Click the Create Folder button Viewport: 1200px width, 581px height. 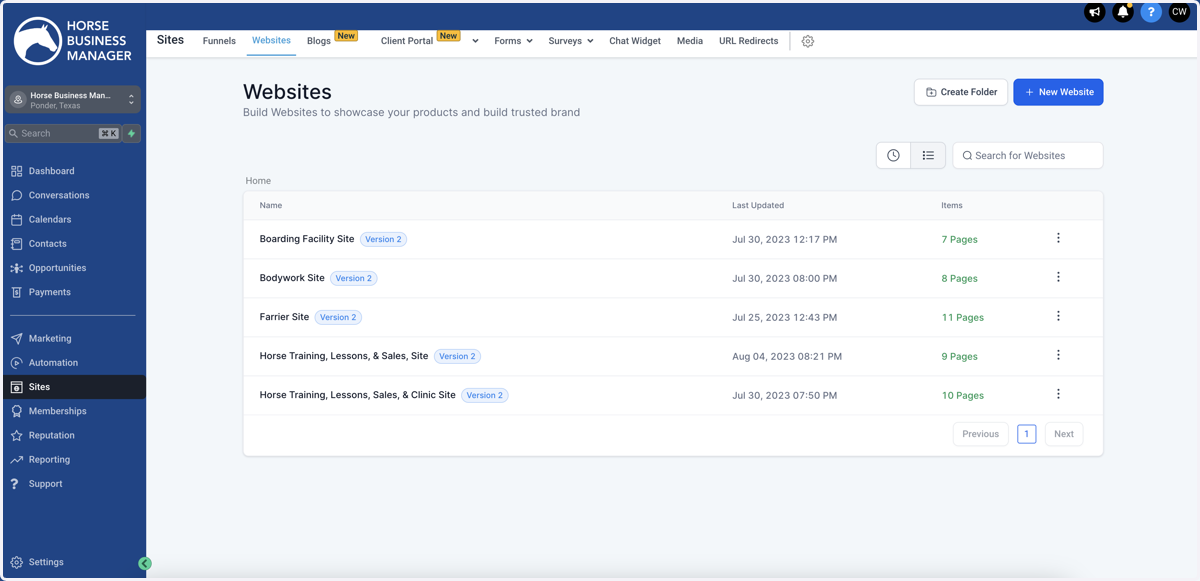(961, 92)
